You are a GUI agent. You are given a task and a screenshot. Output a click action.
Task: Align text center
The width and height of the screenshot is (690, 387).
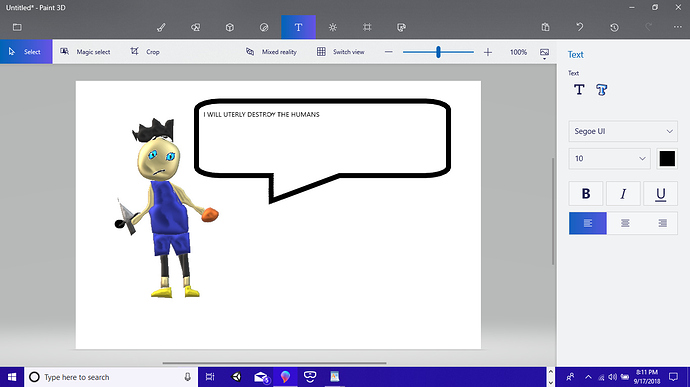coord(625,223)
